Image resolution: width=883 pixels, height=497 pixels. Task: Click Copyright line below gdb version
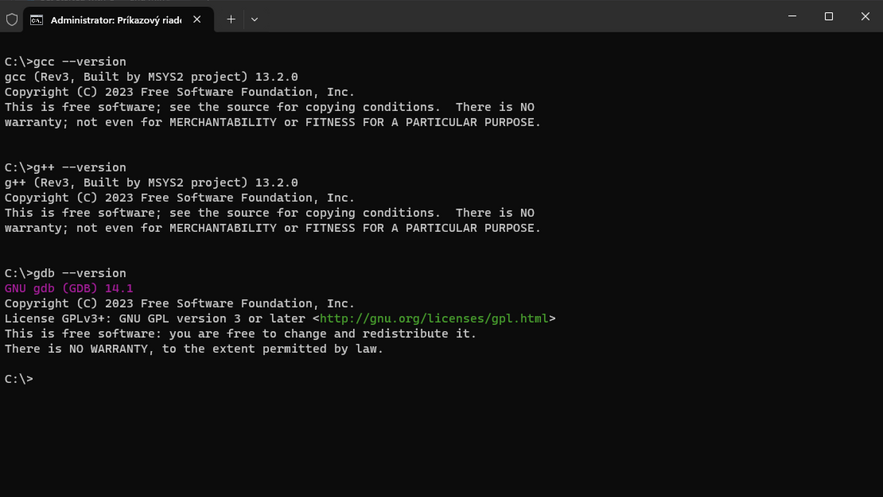coord(180,303)
